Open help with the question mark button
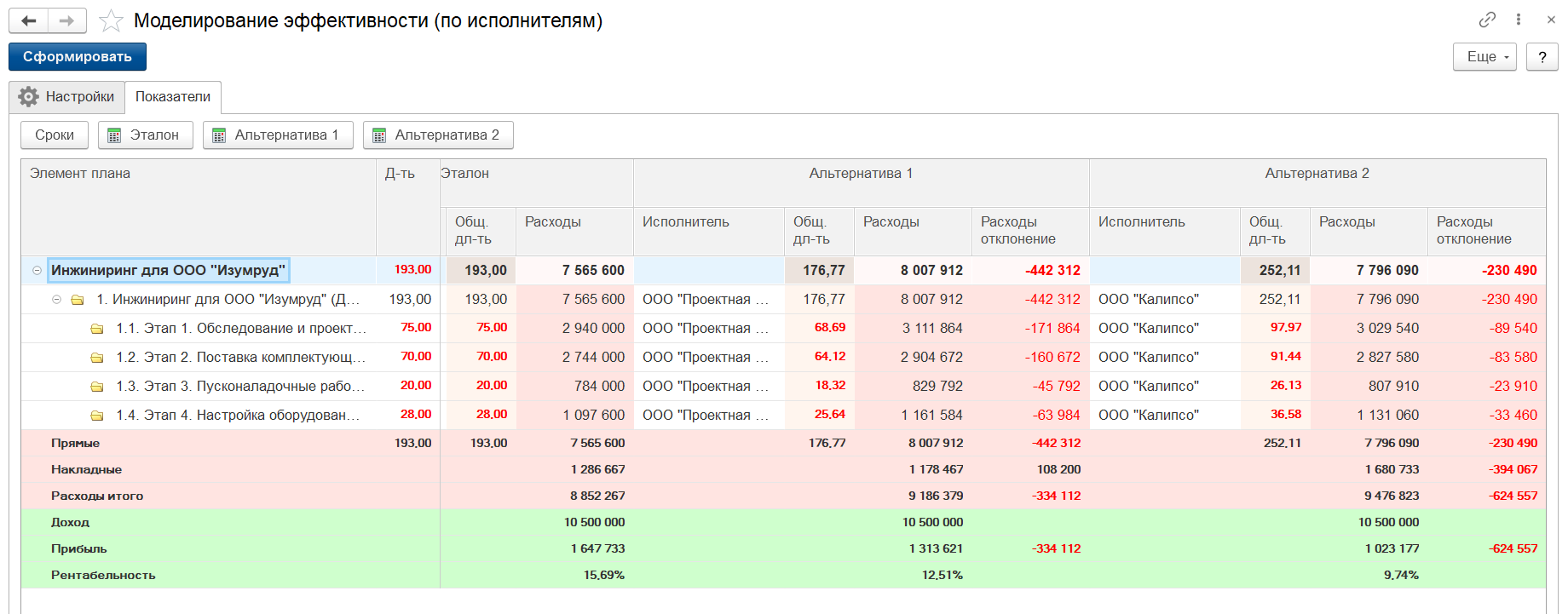 (x=1542, y=57)
